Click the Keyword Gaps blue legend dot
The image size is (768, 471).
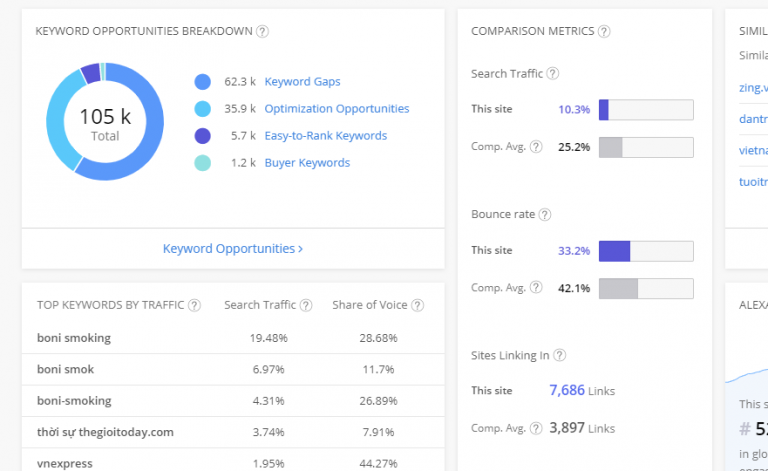[203, 82]
